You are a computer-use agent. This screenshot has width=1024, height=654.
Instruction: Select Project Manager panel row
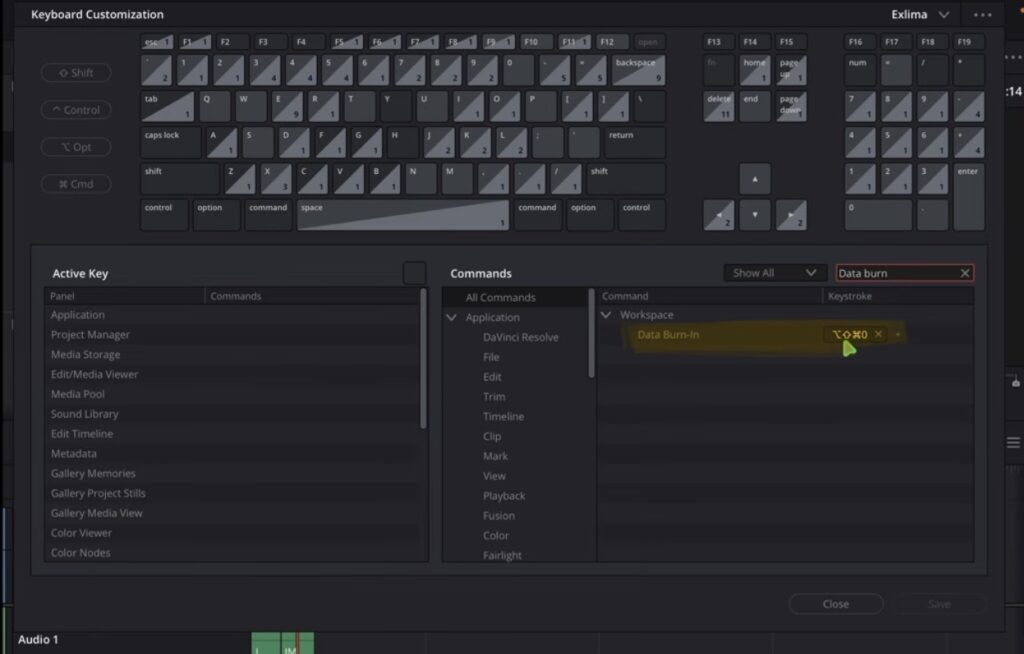pos(232,335)
